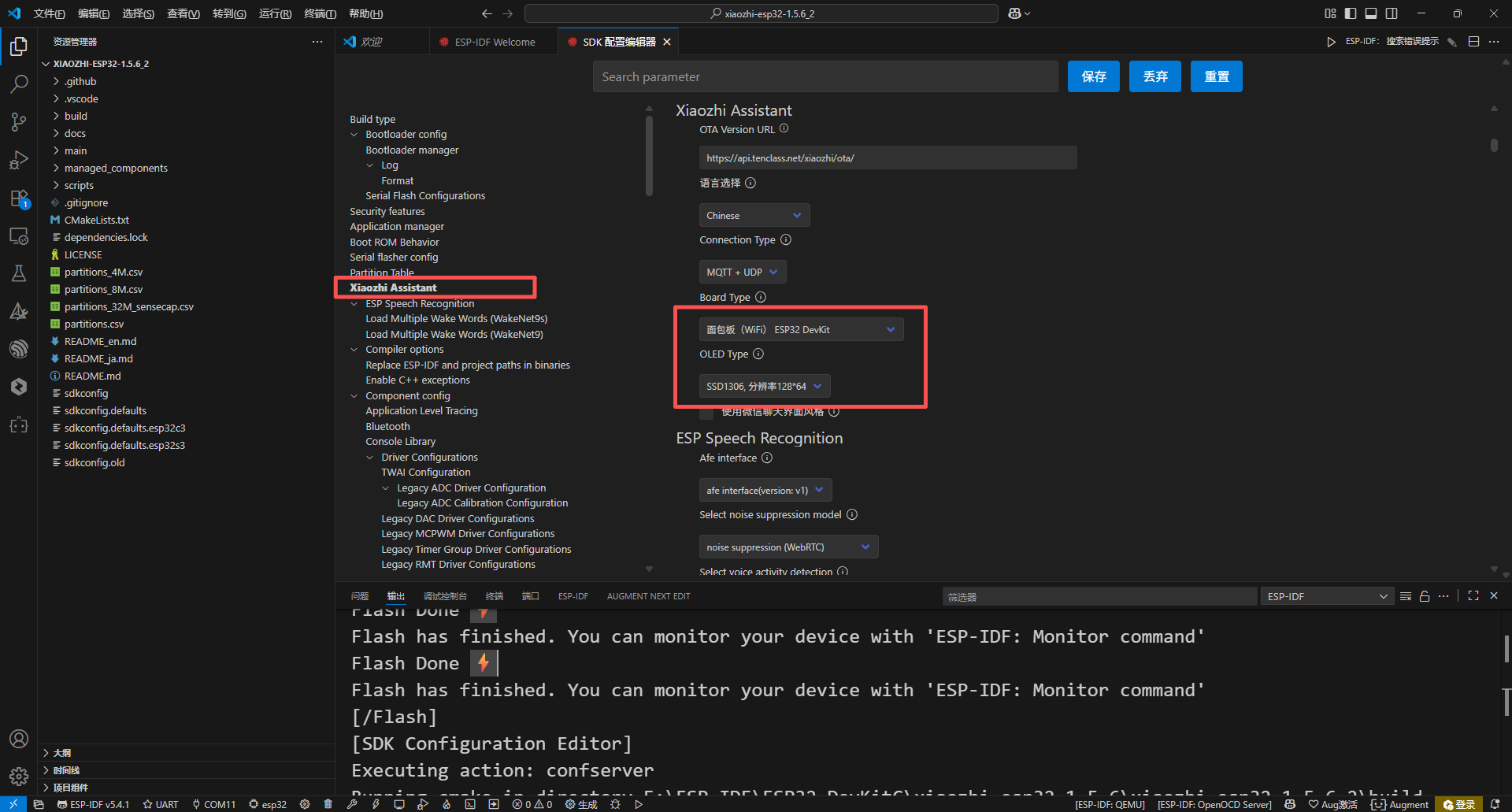Open the File menu (文件)

tap(49, 13)
